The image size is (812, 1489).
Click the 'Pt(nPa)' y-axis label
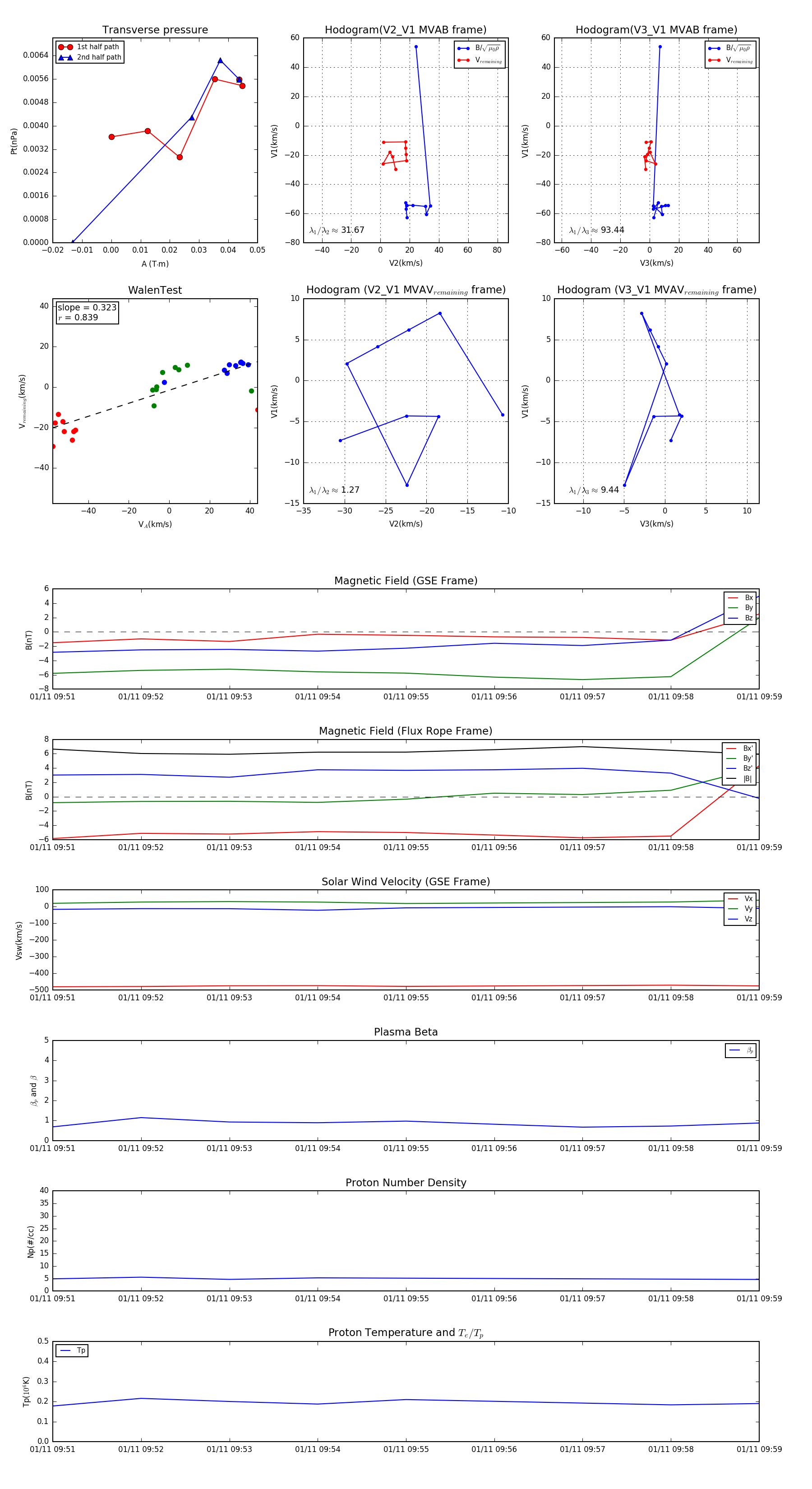point(14,141)
